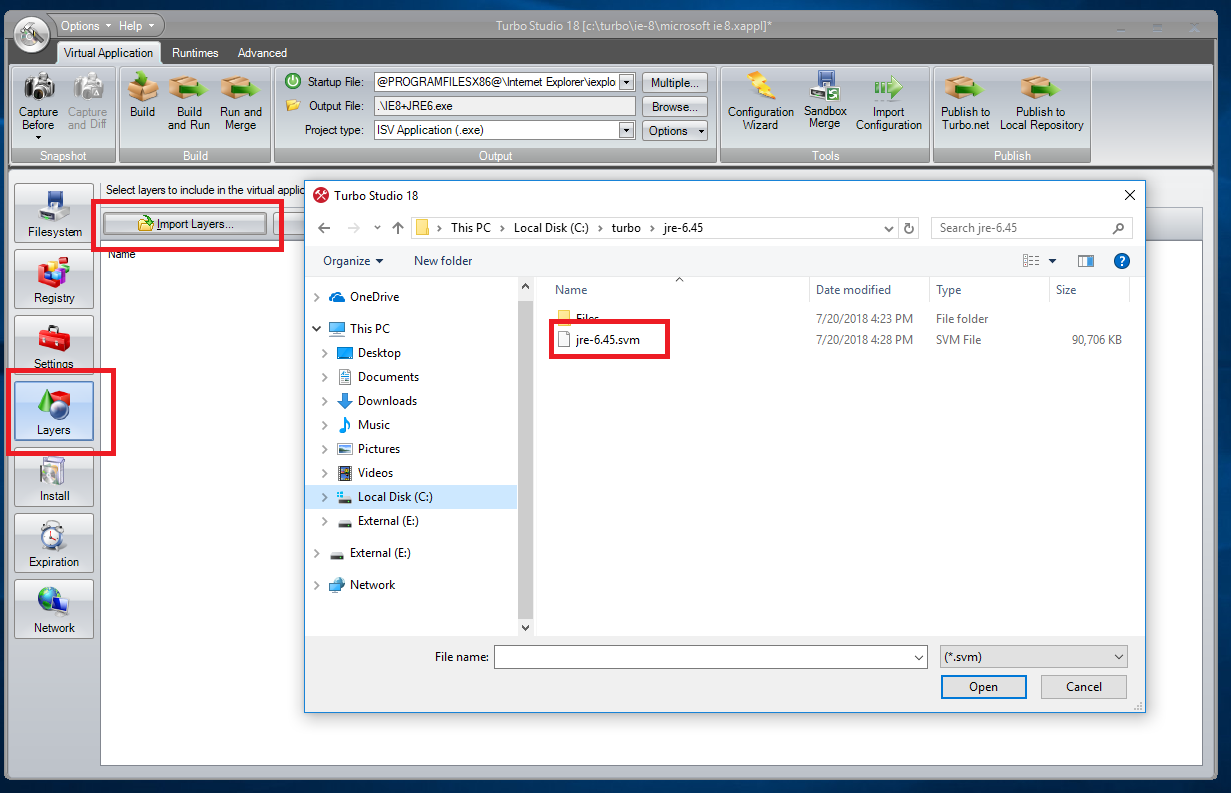
Task: Click the Import Layers button
Action: [185, 224]
